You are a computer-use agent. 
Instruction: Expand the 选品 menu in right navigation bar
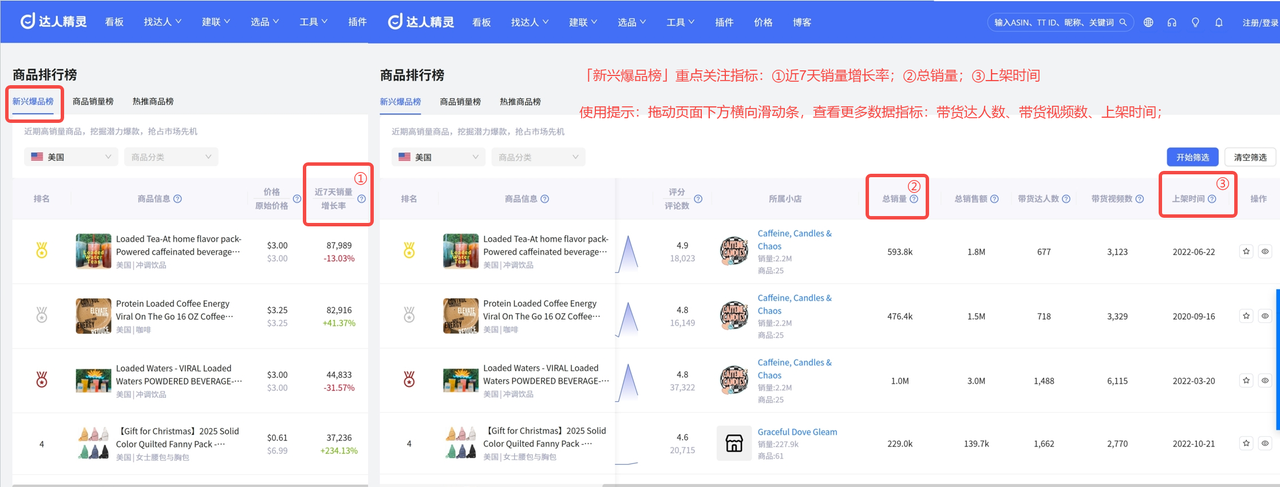pos(630,22)
